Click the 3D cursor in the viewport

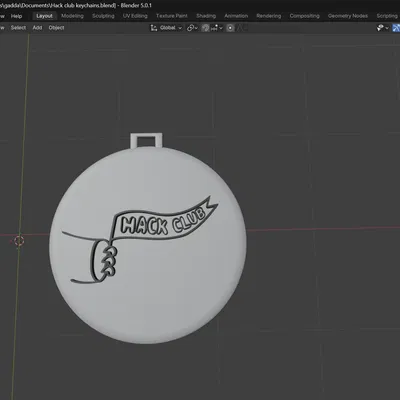pos(19,240)
